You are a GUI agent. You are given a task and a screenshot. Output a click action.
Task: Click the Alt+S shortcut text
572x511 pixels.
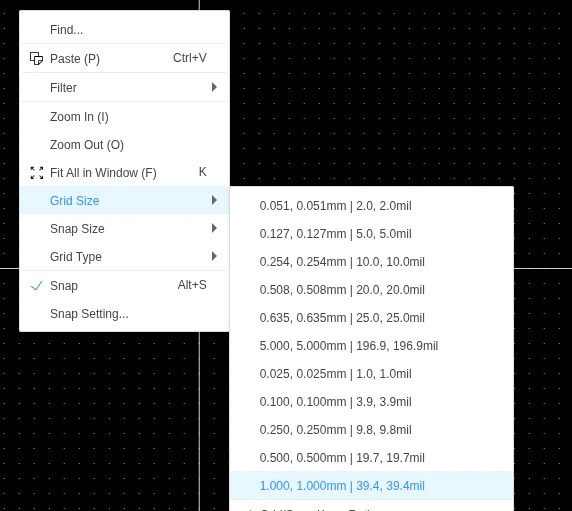192,284
